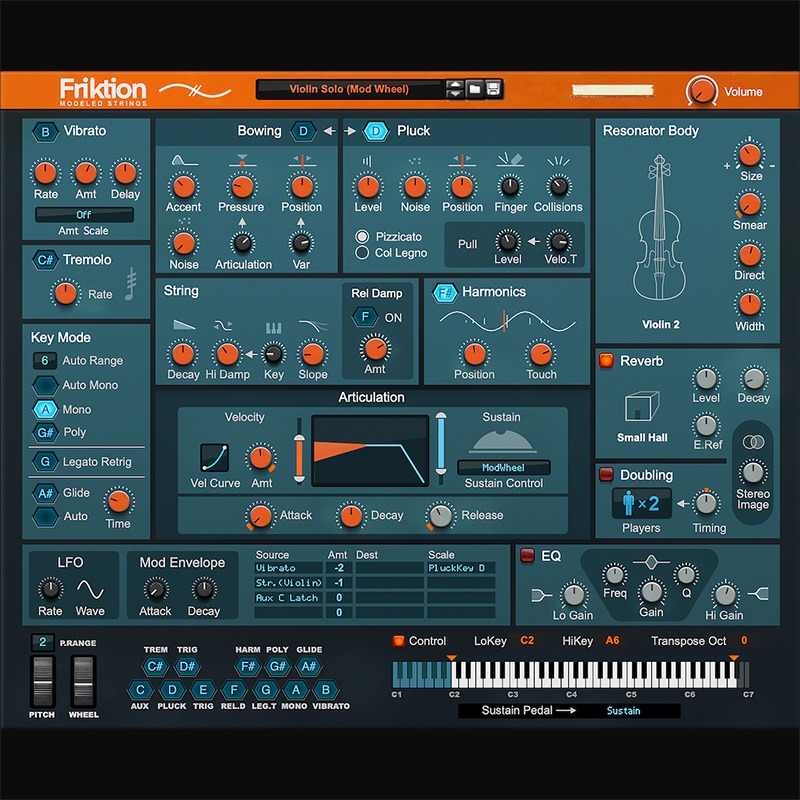
Task: Open the Vibrato mod source slot
Action: pos(288,568)
